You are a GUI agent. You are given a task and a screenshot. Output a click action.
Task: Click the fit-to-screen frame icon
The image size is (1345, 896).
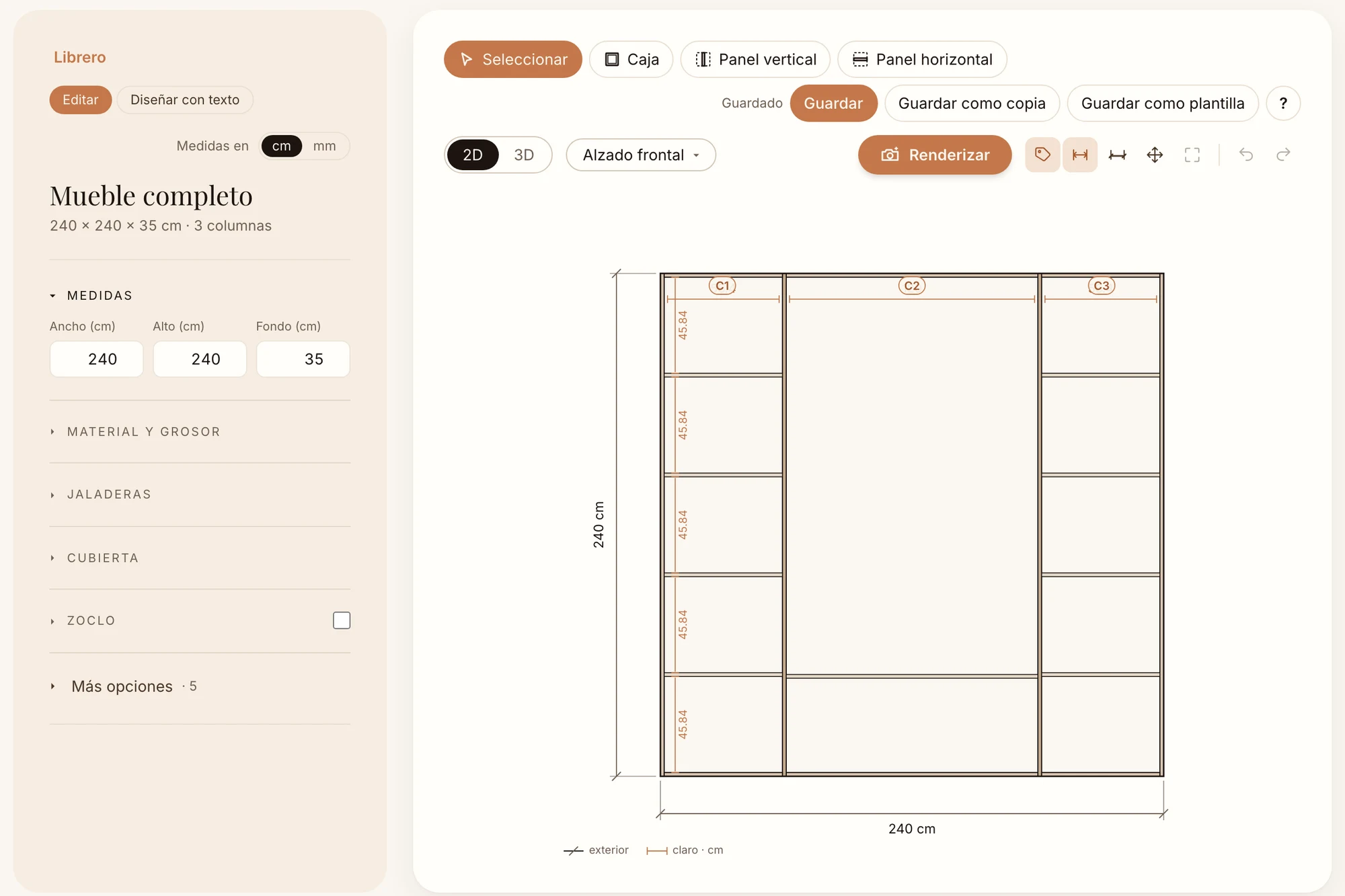click(x=1192, y=155)
